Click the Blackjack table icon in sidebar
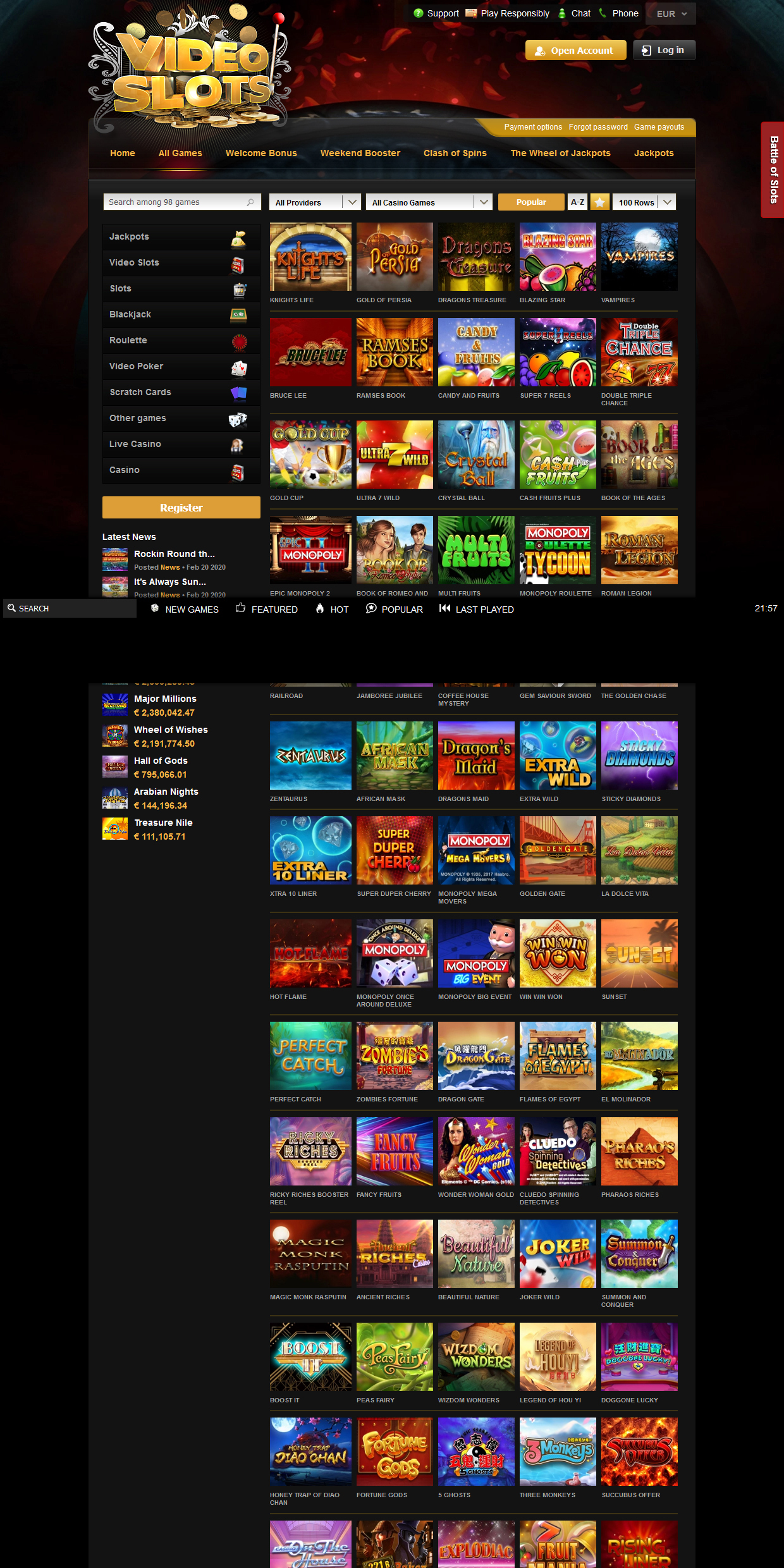The image size is (784, 1568). pyautogui.click(x=238, y=315)
